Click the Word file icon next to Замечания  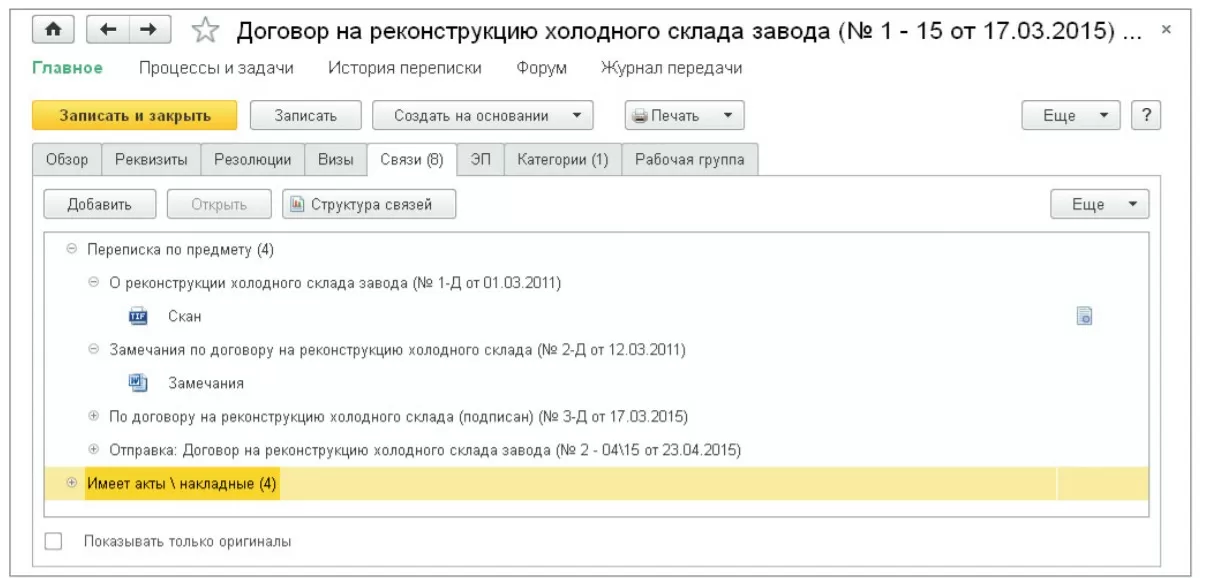coord(138,382)
